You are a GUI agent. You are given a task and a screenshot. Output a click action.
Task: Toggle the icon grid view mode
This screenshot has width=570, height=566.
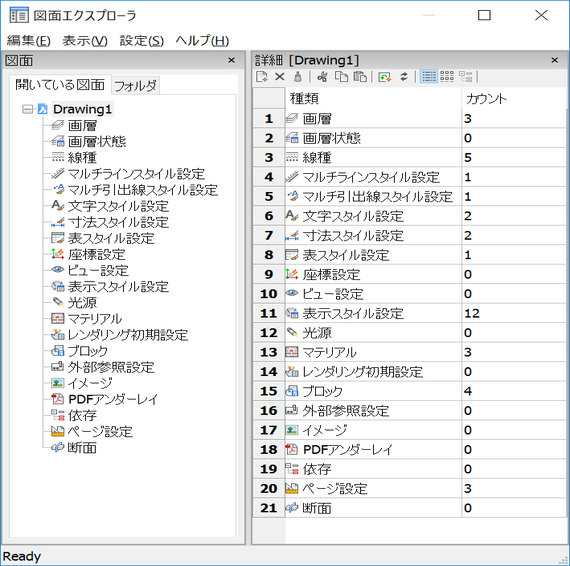coord(447,77)
